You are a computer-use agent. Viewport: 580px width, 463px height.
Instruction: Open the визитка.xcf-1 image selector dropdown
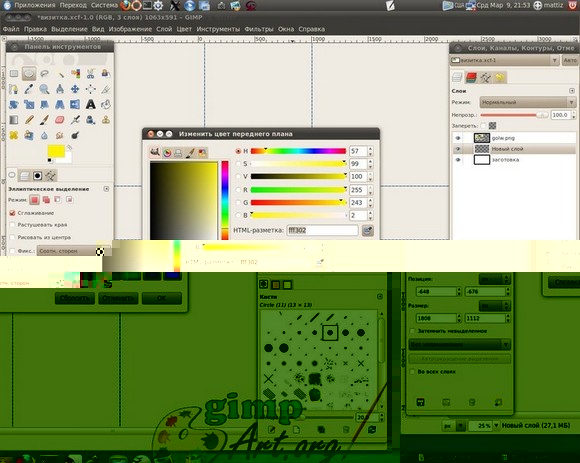[505, 60]
